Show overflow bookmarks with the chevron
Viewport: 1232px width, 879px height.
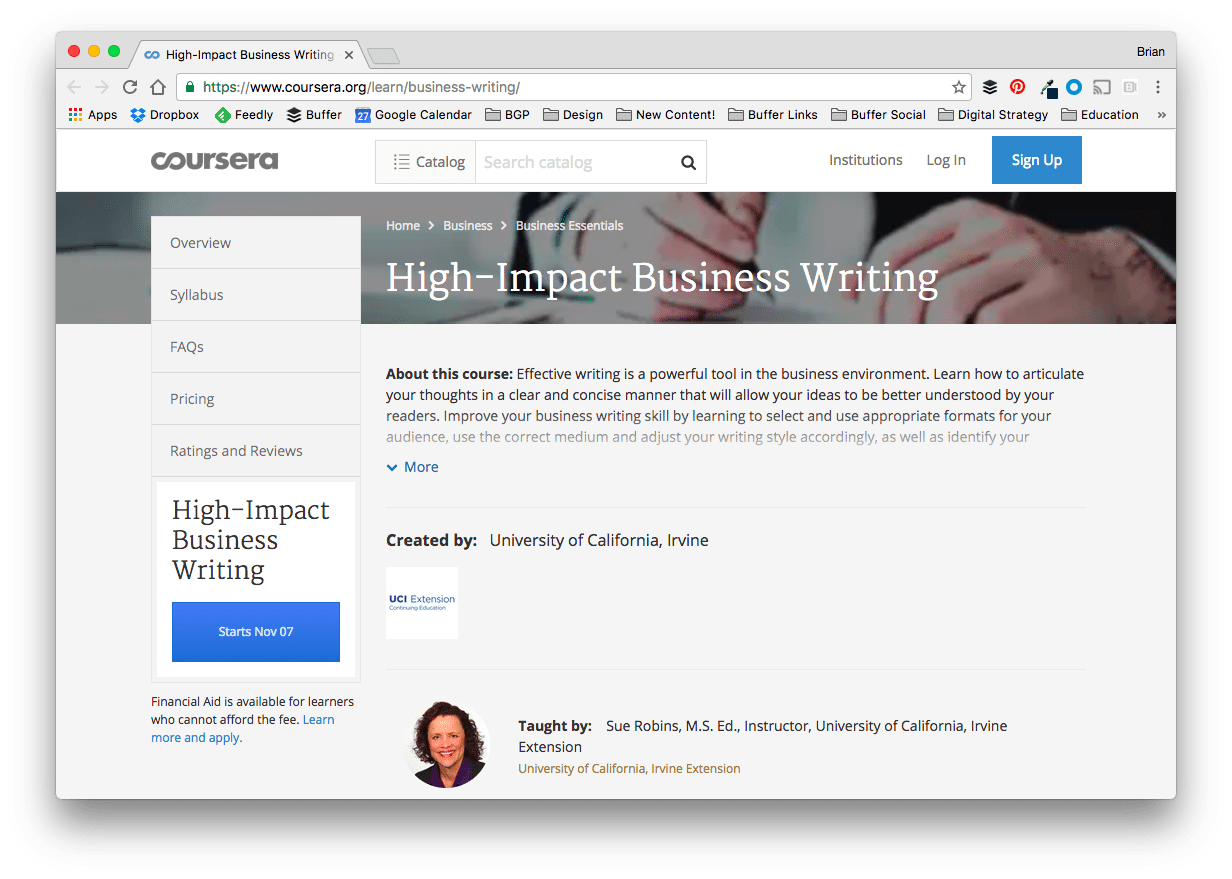pos(1162,114)
